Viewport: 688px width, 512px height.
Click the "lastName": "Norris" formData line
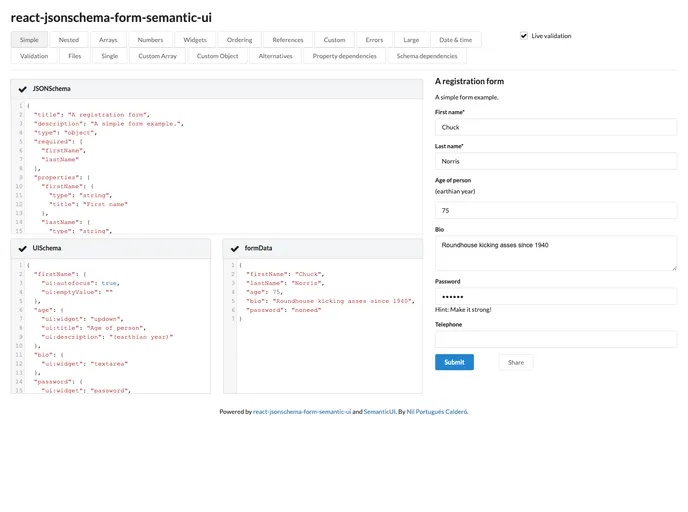click(285, 283)
